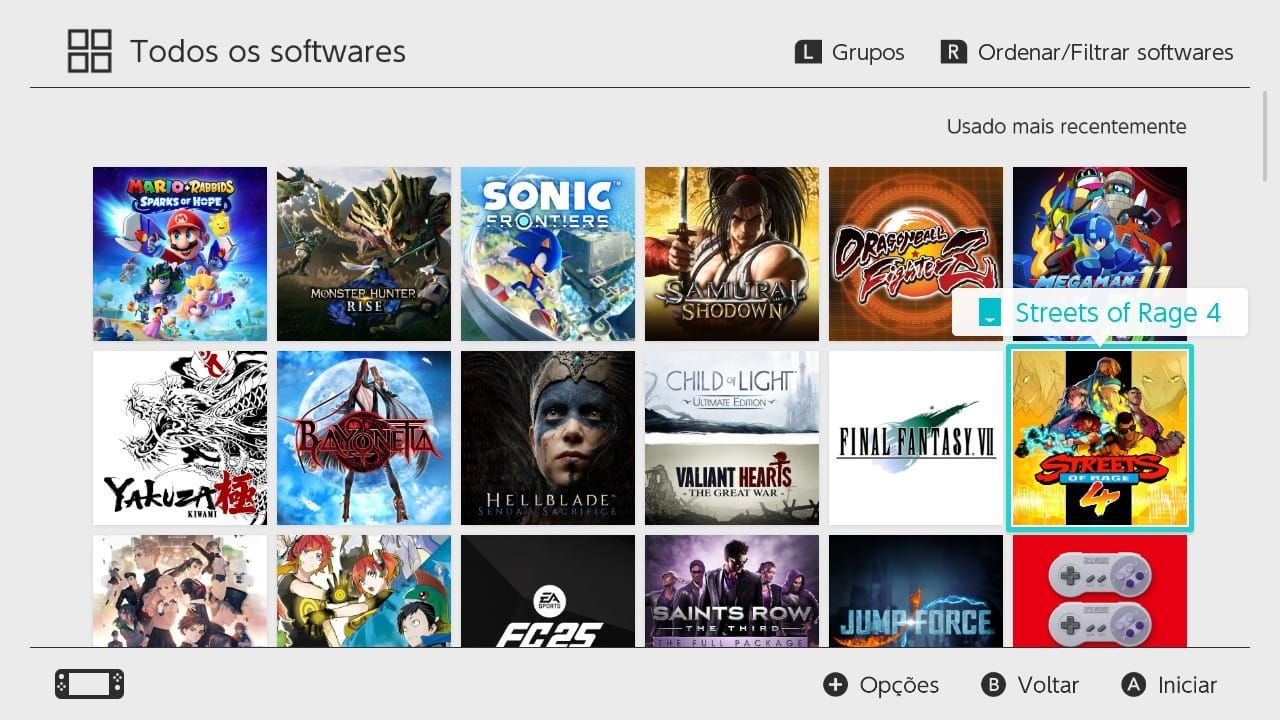Click the 'Todos os softwares' heading
This screenshot has height=720, width=1280.
tap(268, 51)
